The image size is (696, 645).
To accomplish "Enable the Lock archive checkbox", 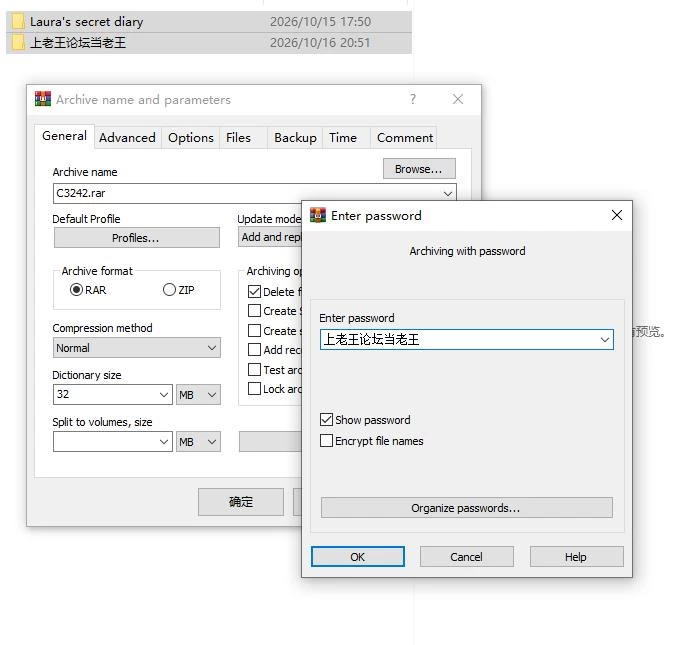I will pos(254,389).
